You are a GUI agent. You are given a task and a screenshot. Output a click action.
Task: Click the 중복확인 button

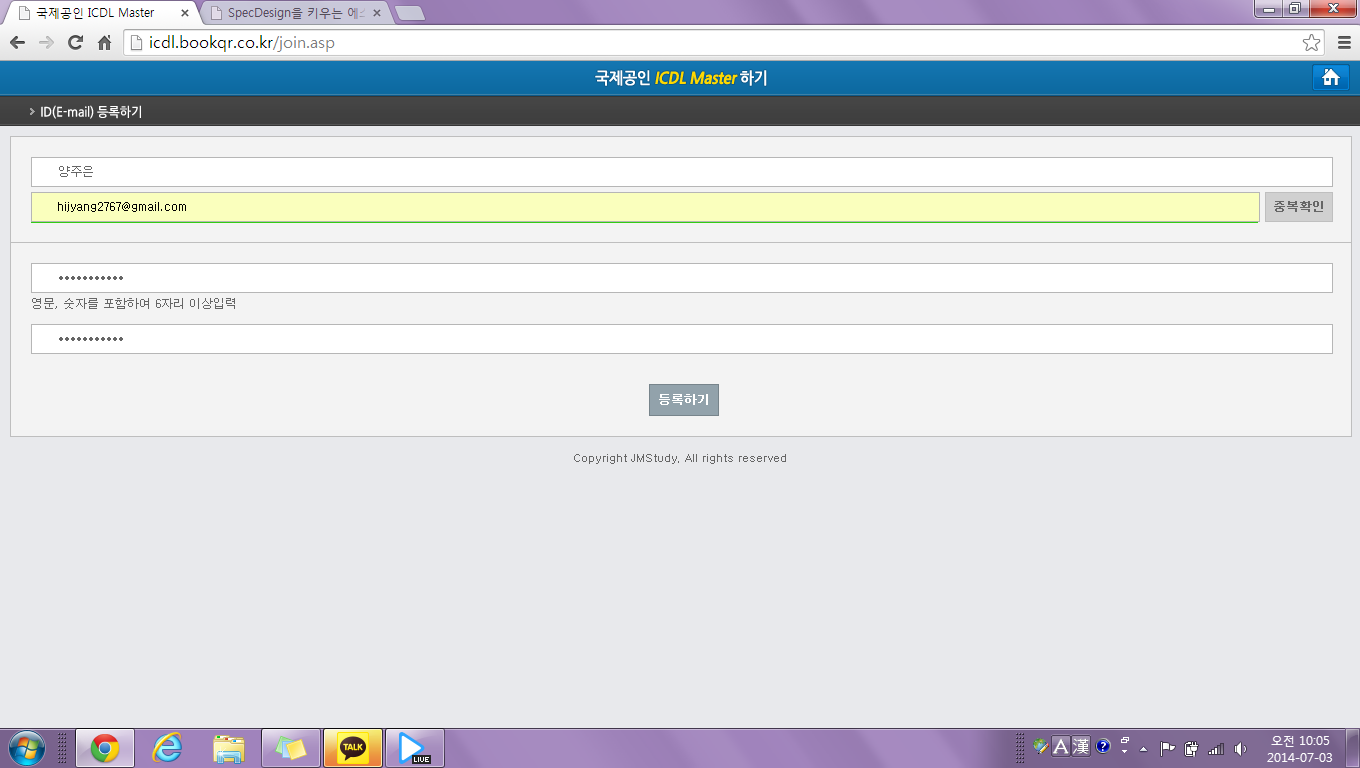point(1299,207)
